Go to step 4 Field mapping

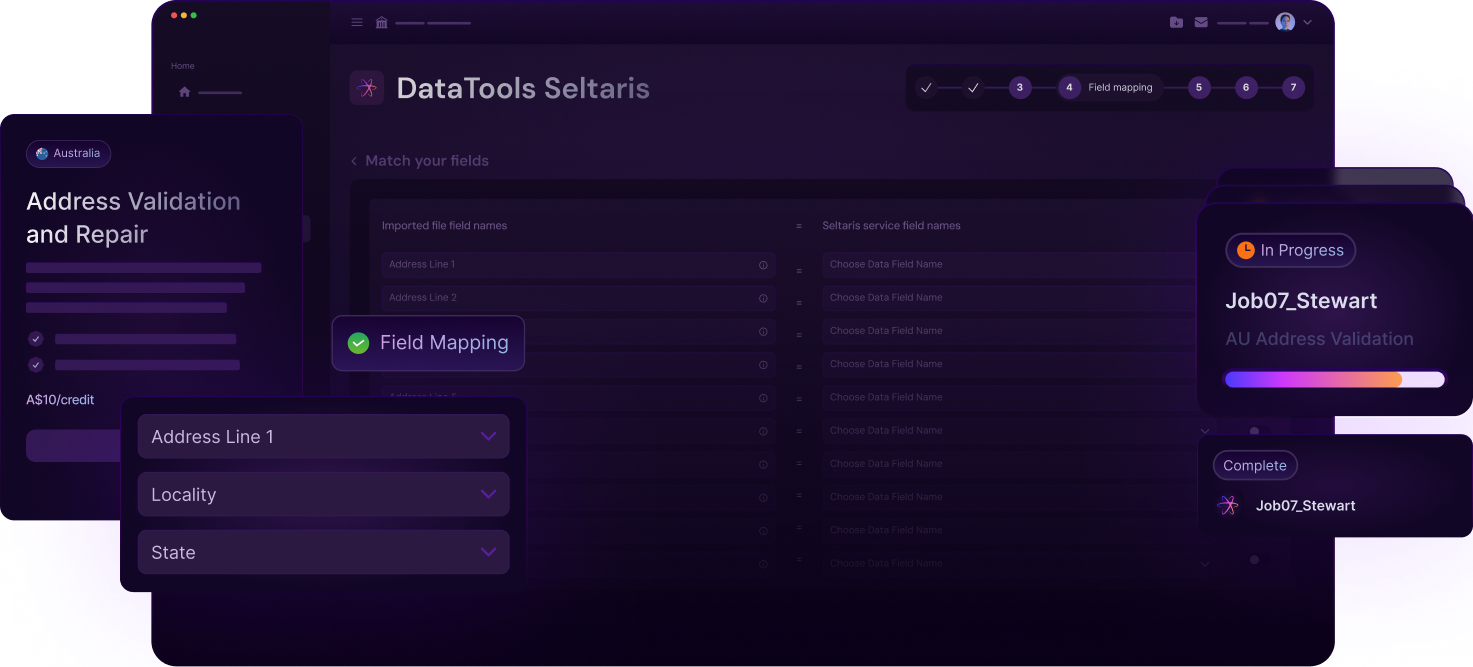1069,88
